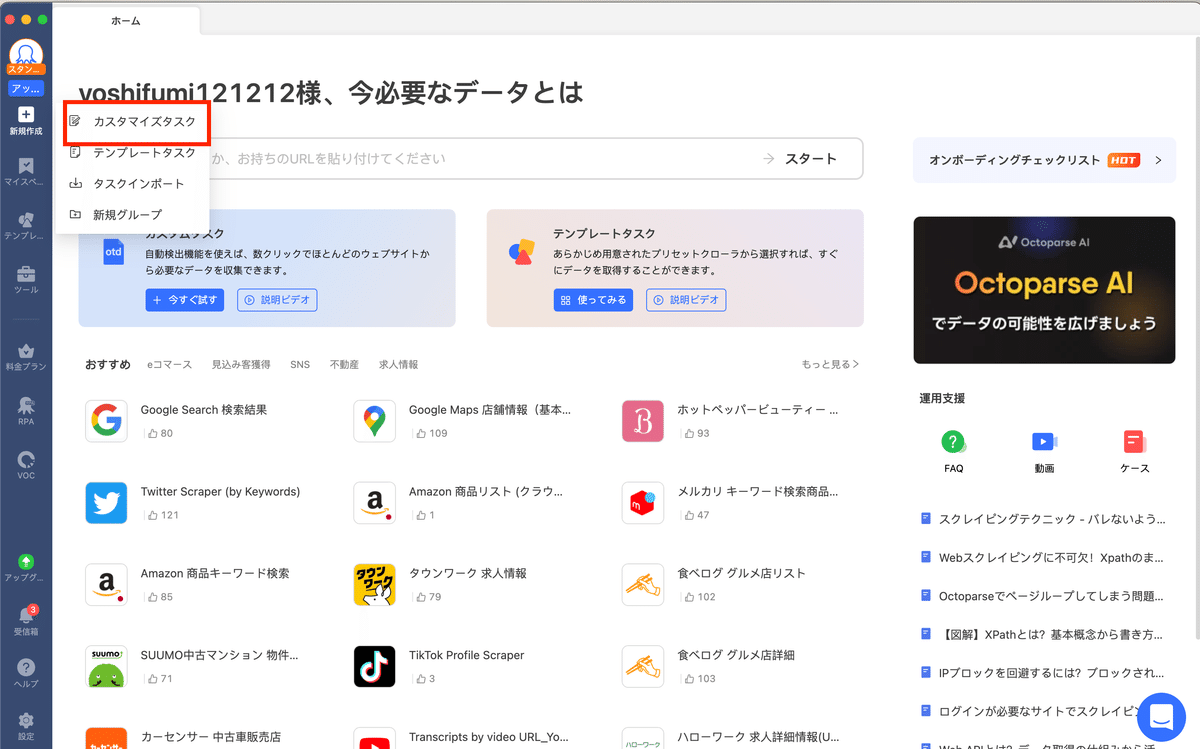
Task: Open 食べログ グルメ店詳細 template
Action: tap(736, 655)
